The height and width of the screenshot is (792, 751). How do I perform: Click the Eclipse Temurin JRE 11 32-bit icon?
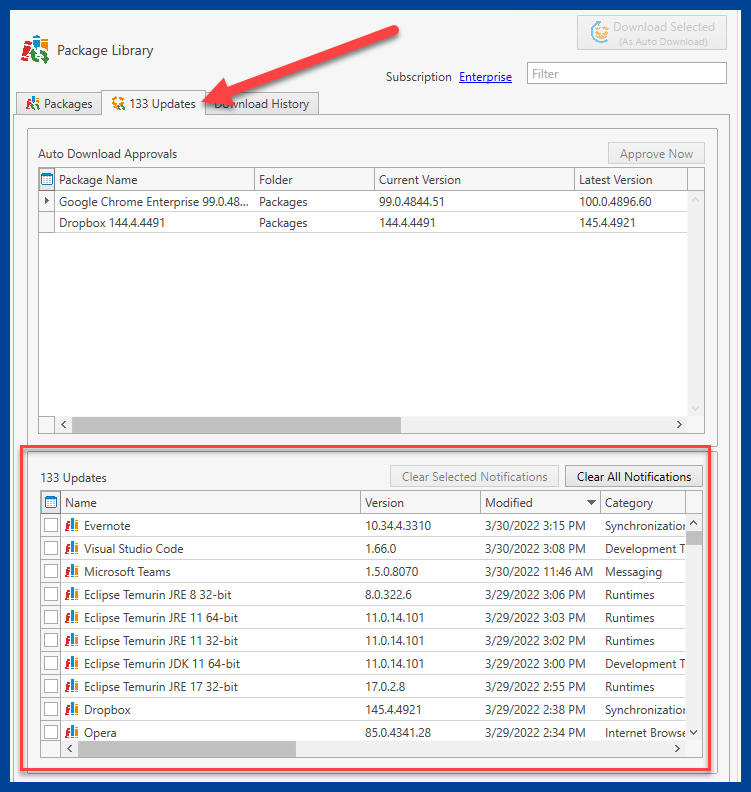[72, 640]
